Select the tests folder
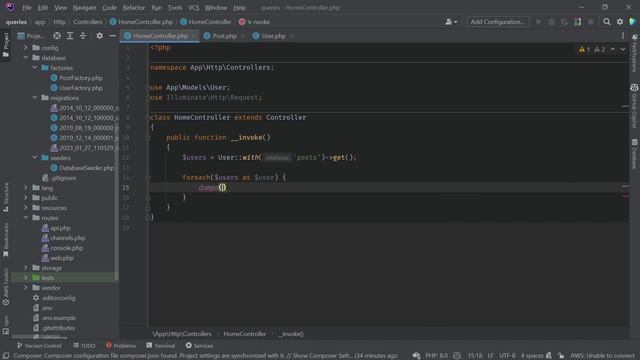The image size is (640, 360). pos(48,278)
